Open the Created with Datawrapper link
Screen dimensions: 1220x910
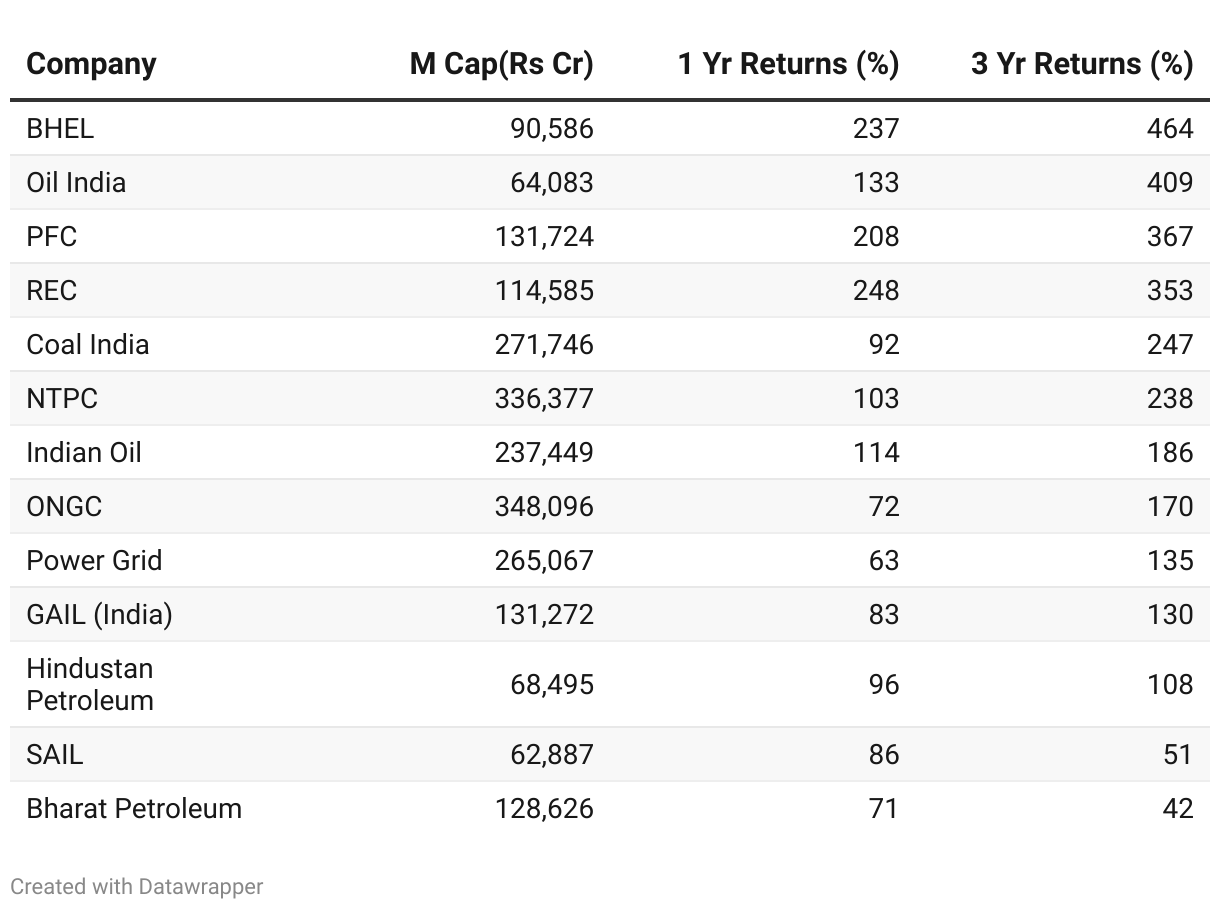pos(137,886)
